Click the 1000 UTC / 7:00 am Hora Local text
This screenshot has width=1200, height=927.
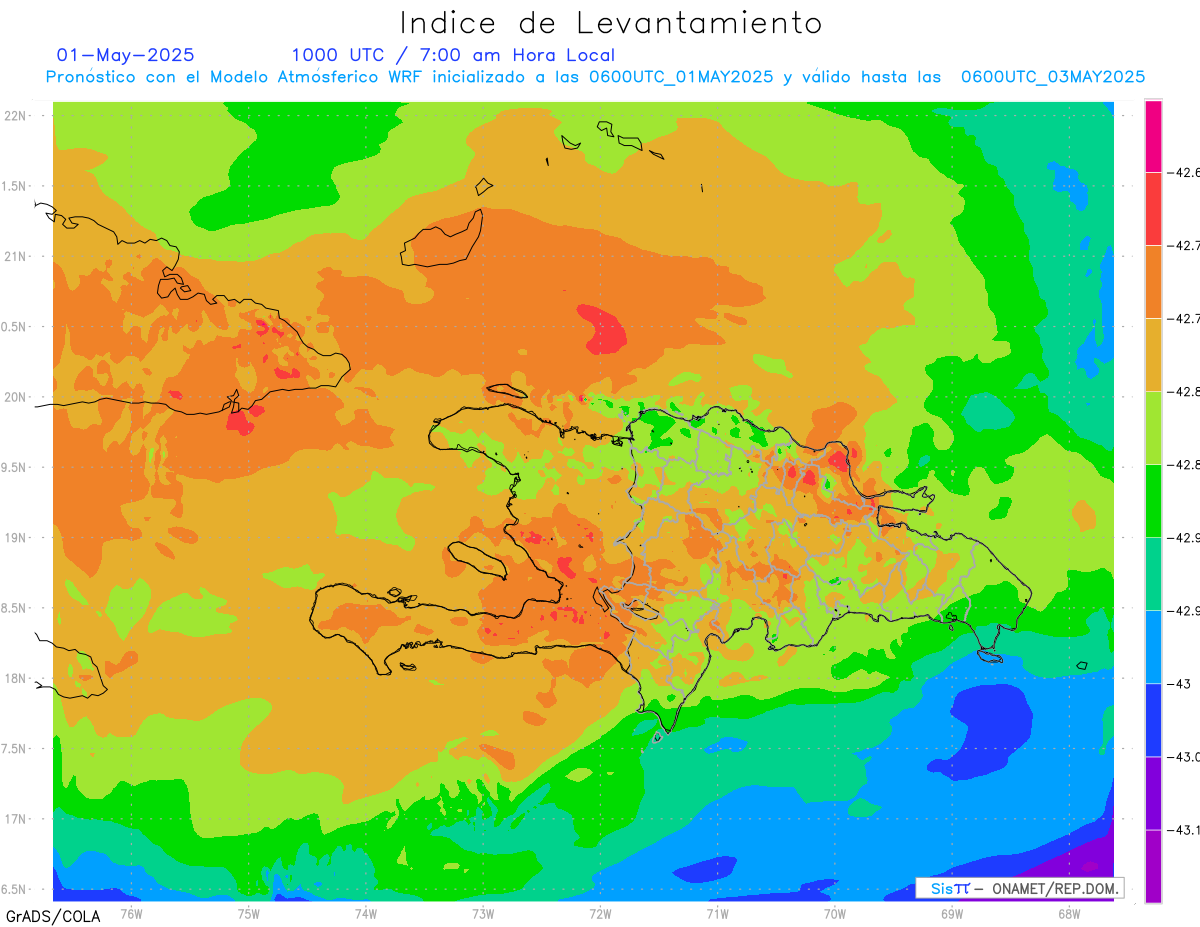[x=453, y=55]
